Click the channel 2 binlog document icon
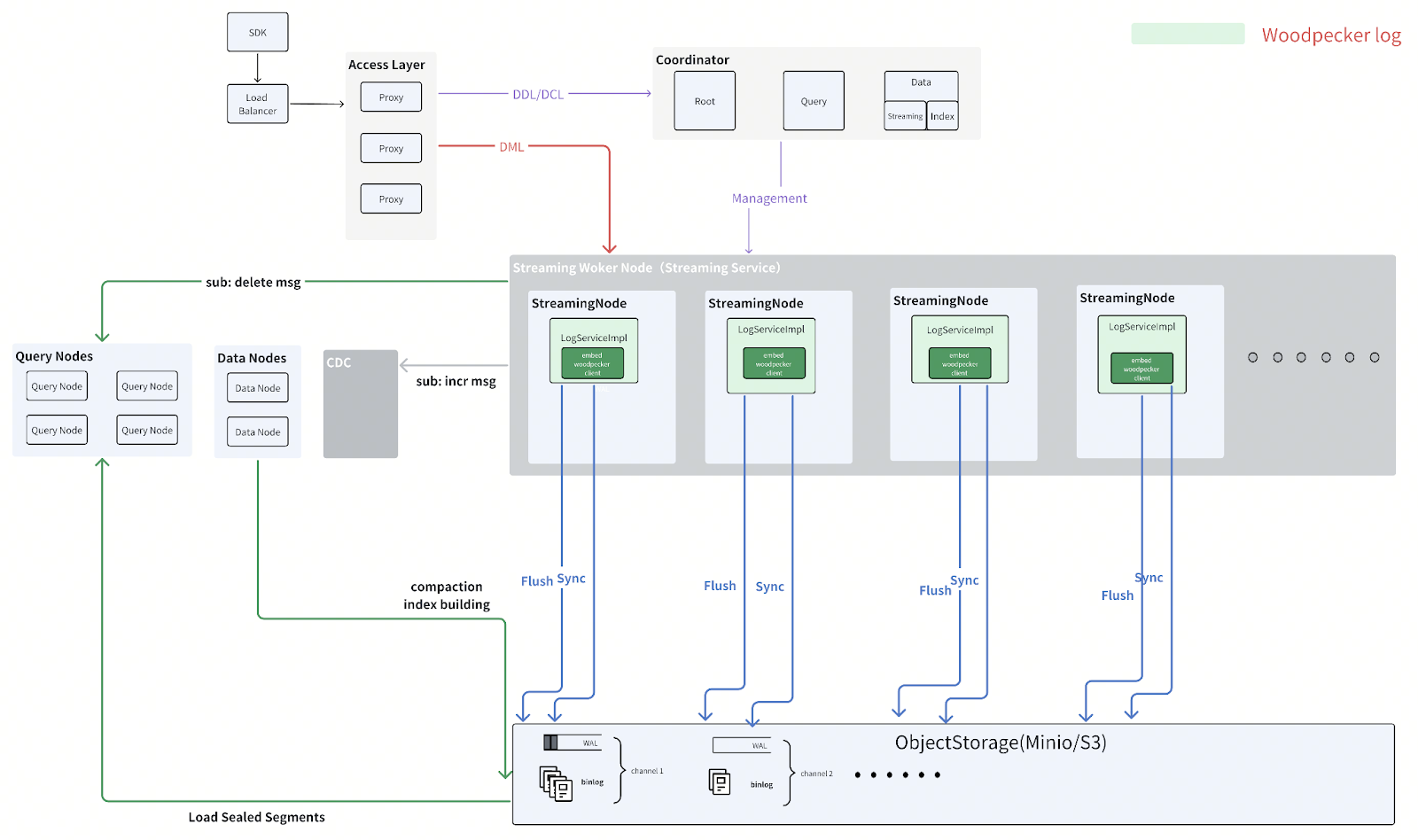 (x=720, y=782)
